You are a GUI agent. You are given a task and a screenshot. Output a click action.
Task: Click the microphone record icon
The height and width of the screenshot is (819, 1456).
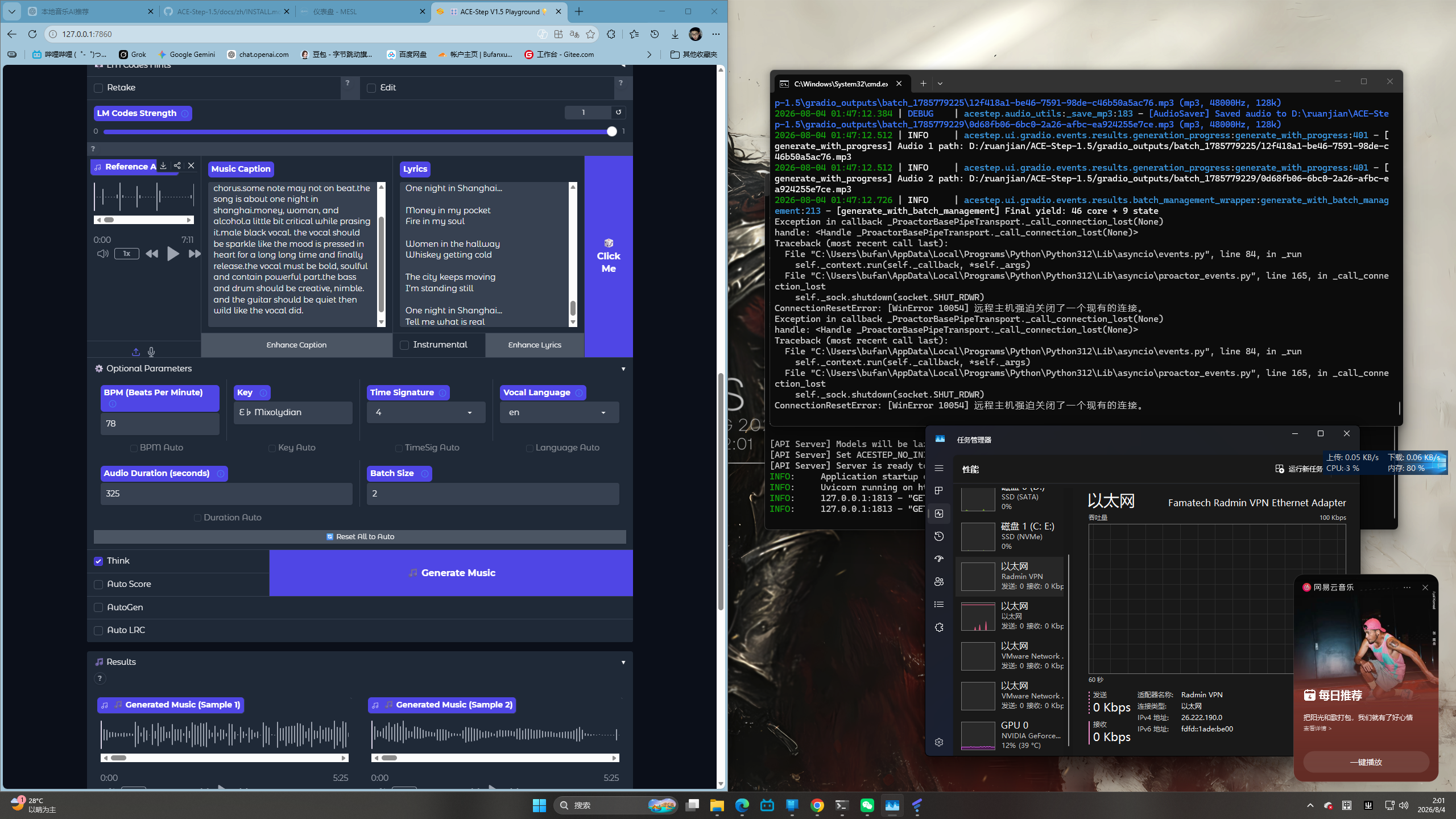tap(151, 352)
